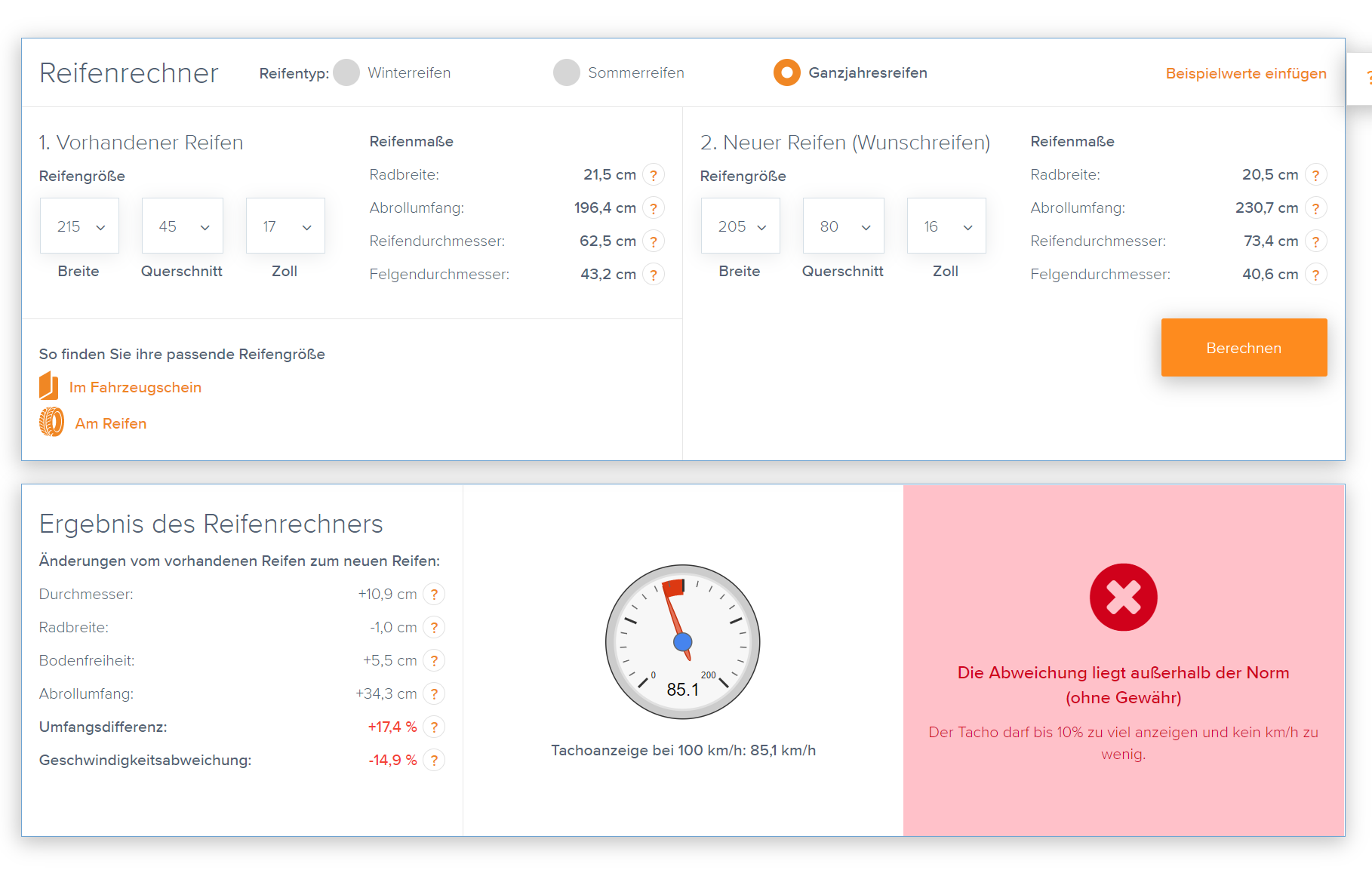Open existing tire Zoll dropdown showing 17
1372x870 pixels.
[285, 226]
